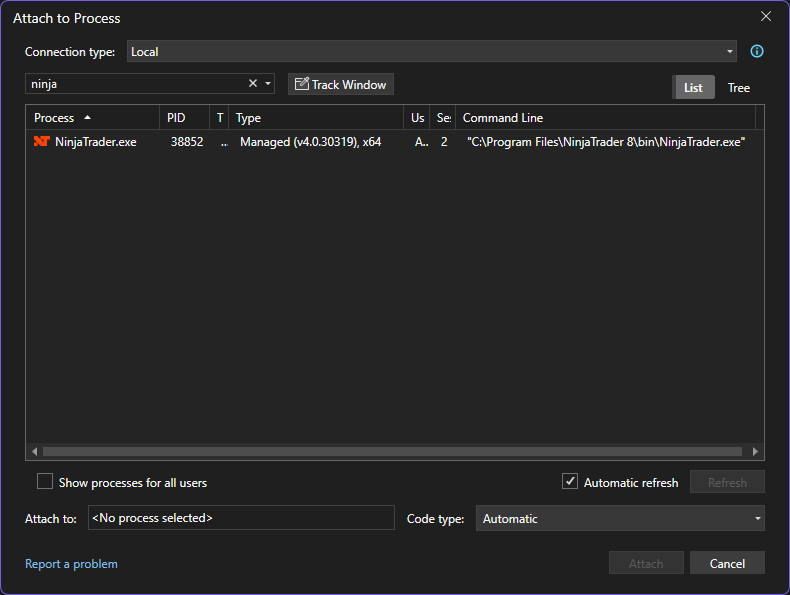Click the NinjaTrader.exe command line path cell

pyautogui.click(x=606, y=142)
